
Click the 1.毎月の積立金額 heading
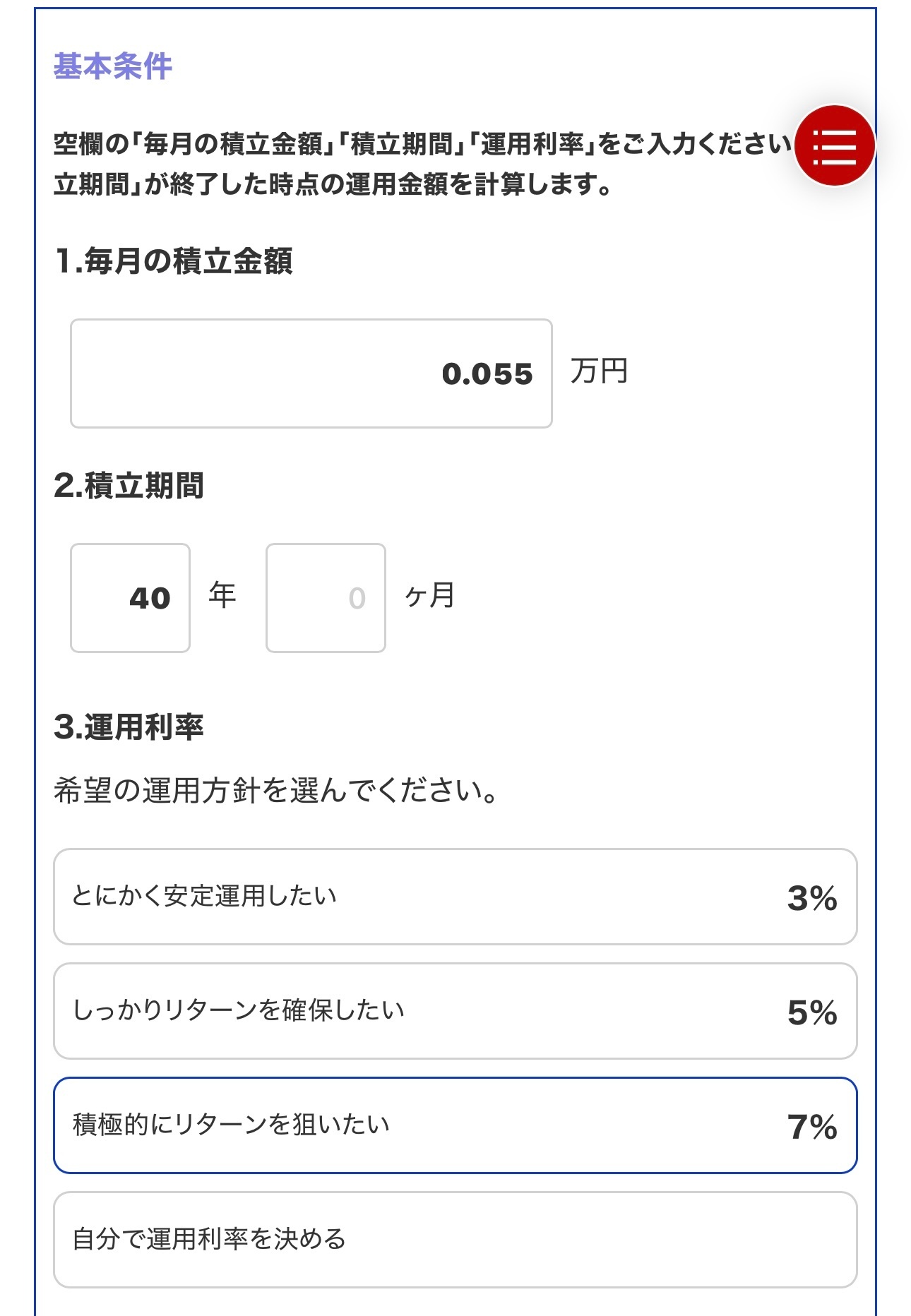click(174, 261)
